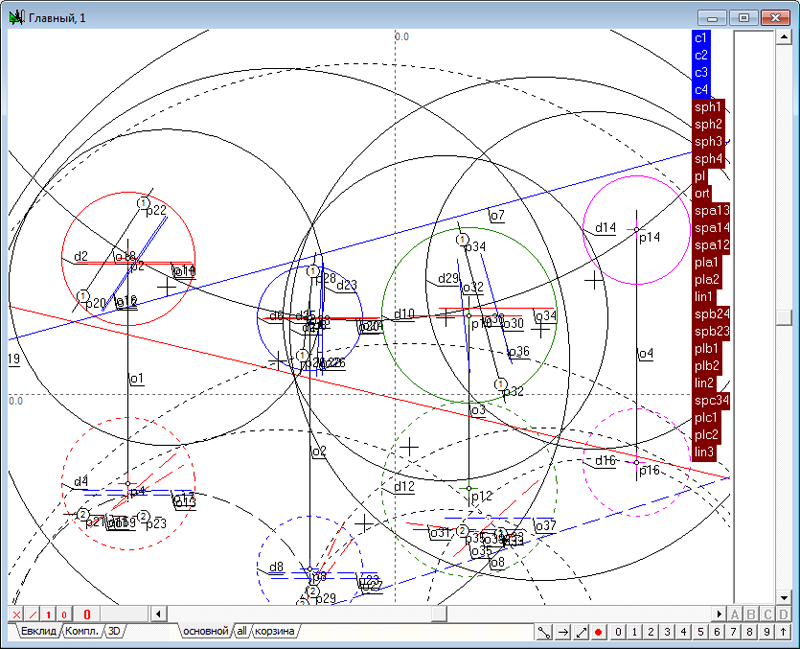
Task: Click the vertical scrollbar thumb
Action: coord(783,317)
